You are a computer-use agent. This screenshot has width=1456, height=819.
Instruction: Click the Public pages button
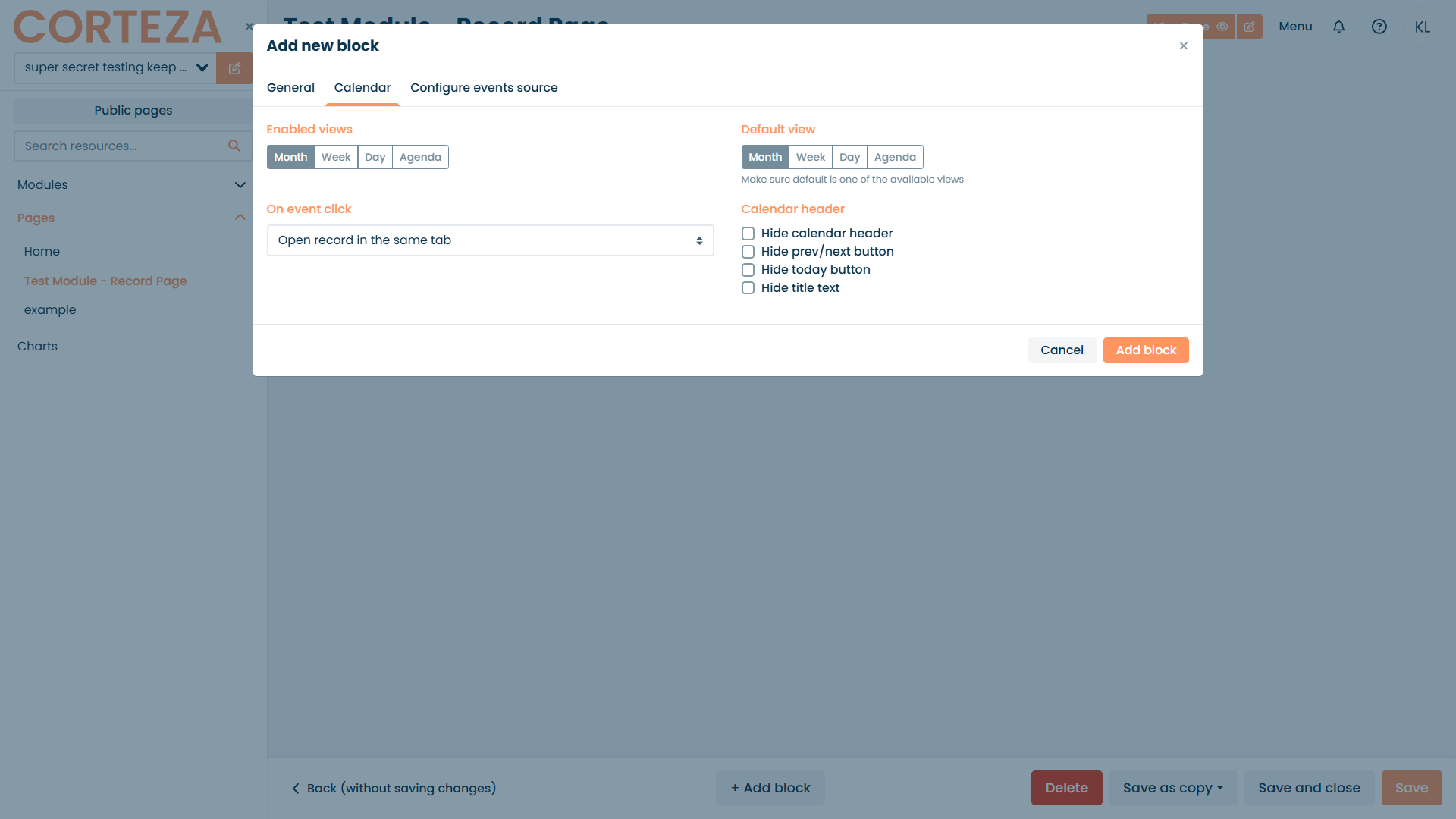coord(133,111)
